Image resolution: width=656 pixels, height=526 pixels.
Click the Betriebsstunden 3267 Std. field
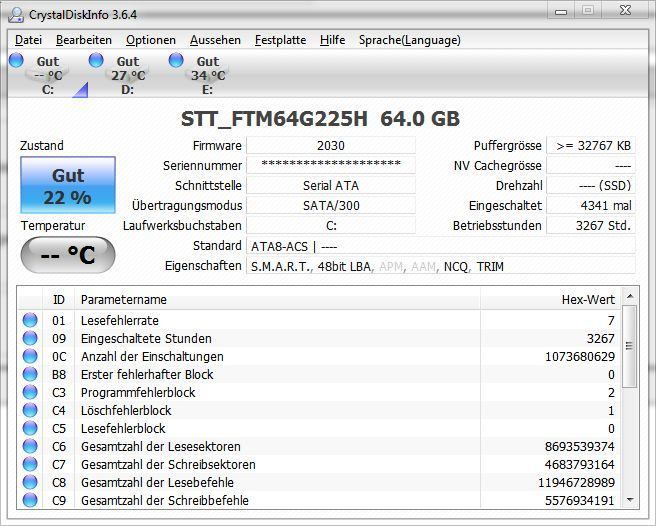click(x=591, y=226)
